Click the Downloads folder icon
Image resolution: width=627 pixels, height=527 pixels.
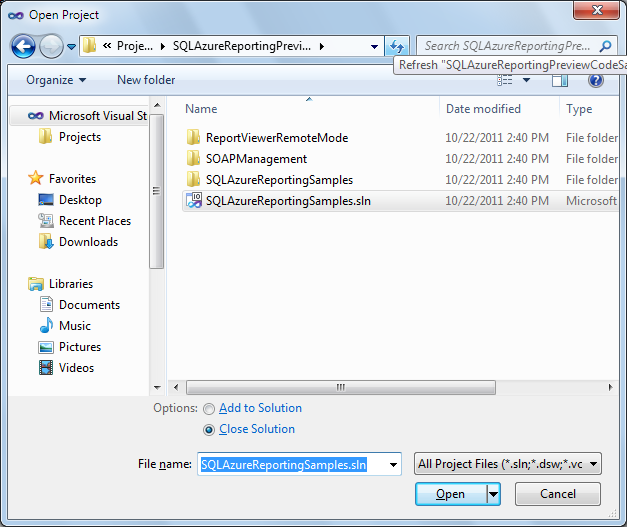(46, 241)
